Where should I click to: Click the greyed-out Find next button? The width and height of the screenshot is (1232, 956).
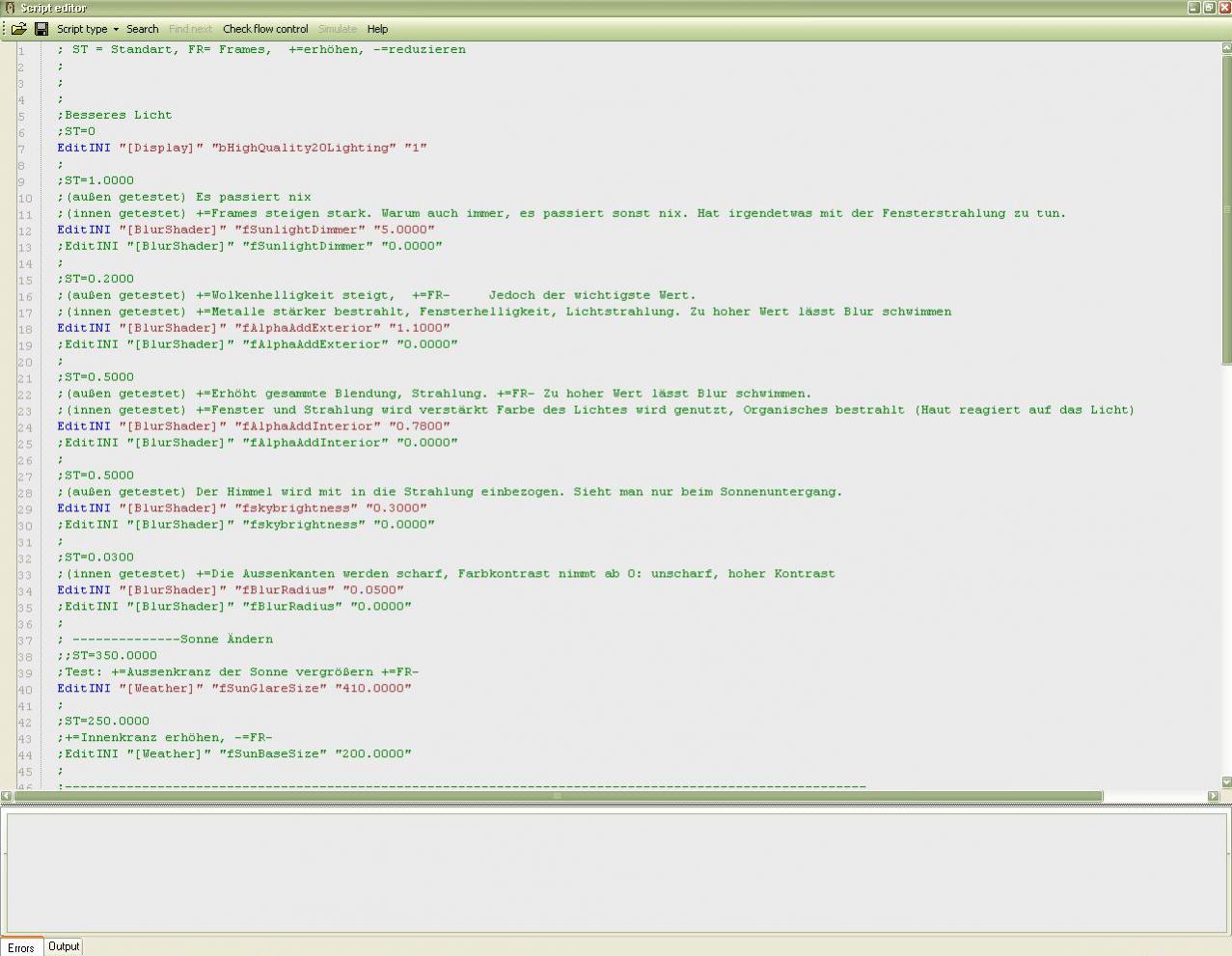pyautogui.click(x=190, y=29)
